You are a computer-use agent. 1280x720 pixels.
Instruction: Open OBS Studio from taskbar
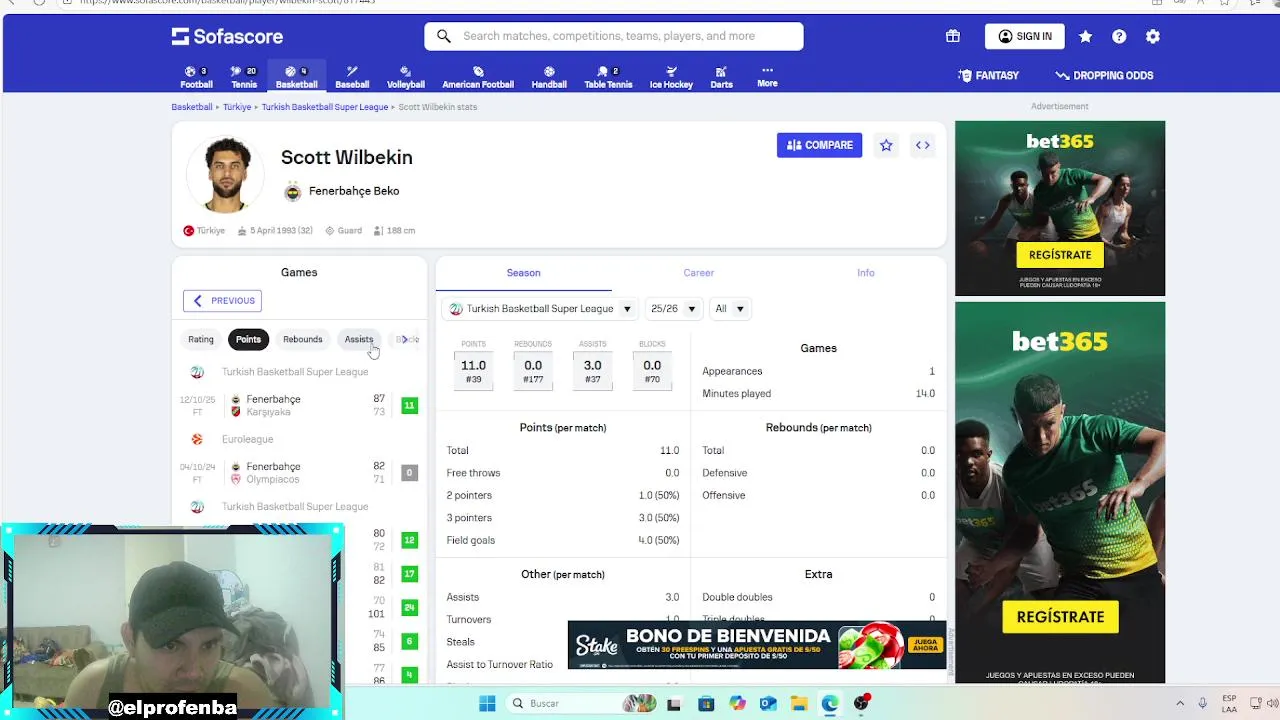click(861, 703)
